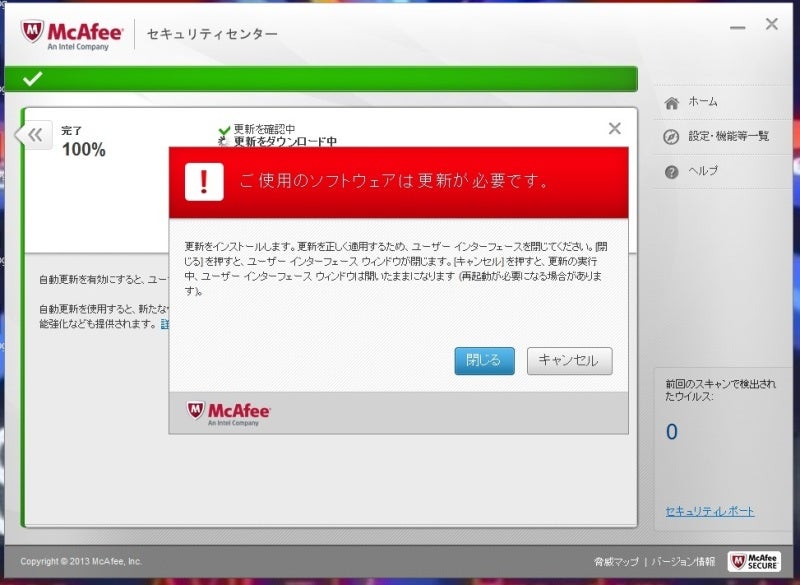The image size is (800, 585).
Task: Go back with the double chevron arrow
Action: pos(35,135)
